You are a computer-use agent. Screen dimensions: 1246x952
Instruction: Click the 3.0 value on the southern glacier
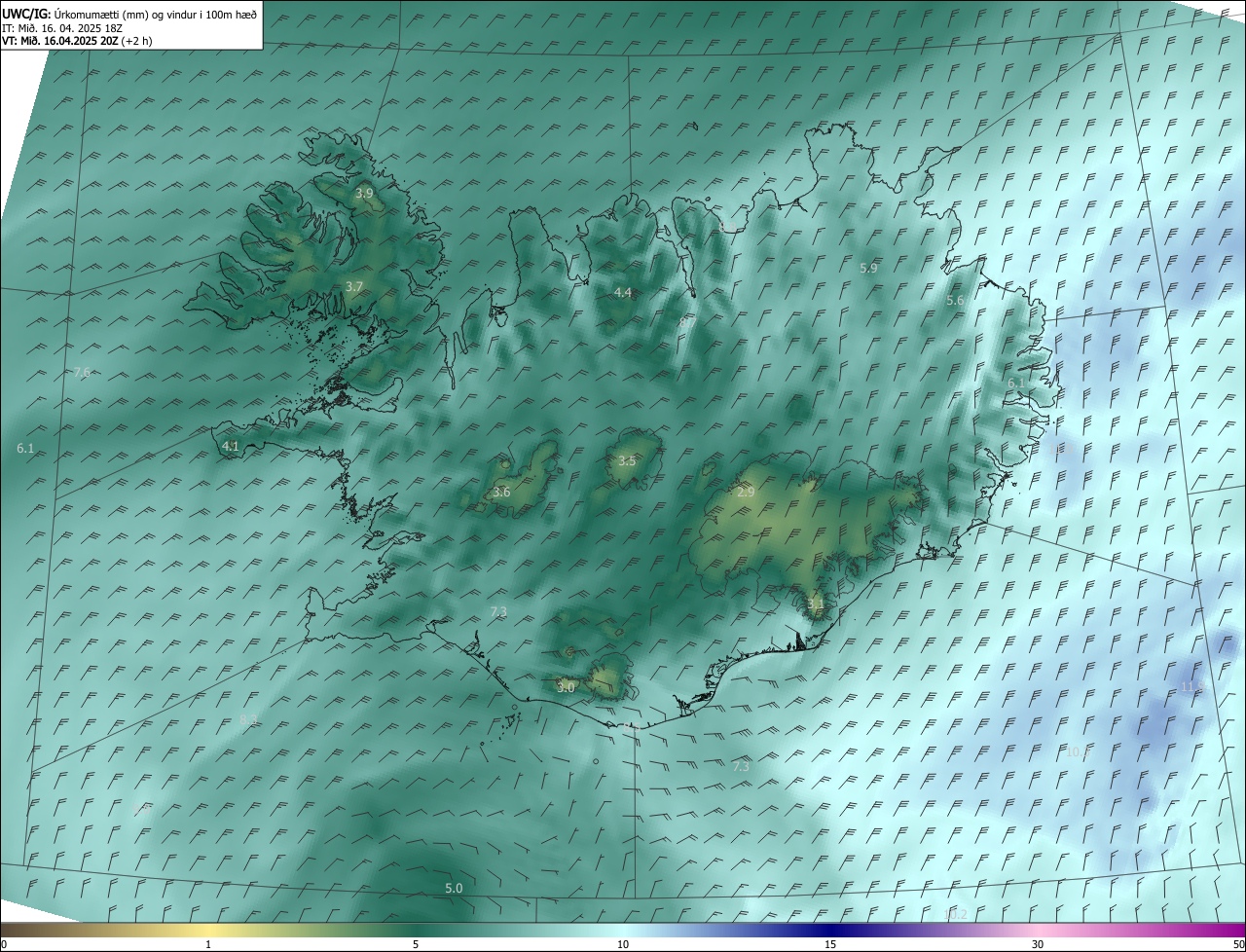pos(566,687)
